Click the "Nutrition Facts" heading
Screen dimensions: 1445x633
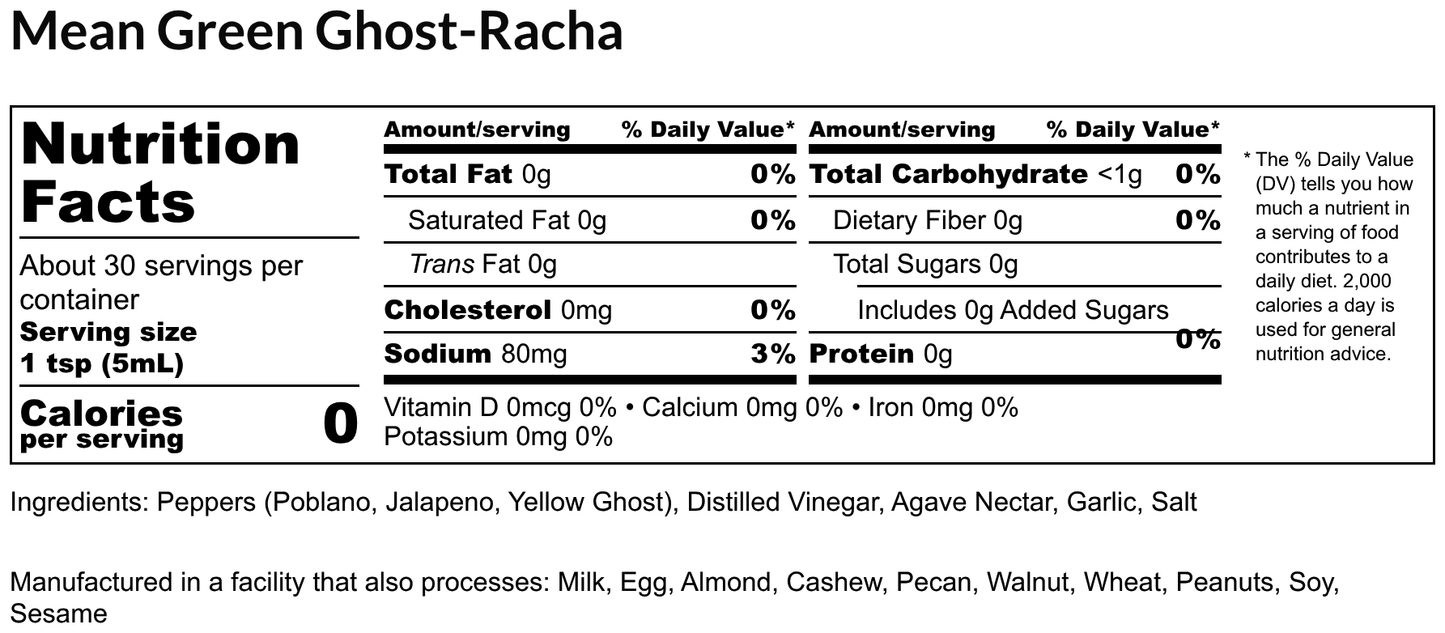160,172
